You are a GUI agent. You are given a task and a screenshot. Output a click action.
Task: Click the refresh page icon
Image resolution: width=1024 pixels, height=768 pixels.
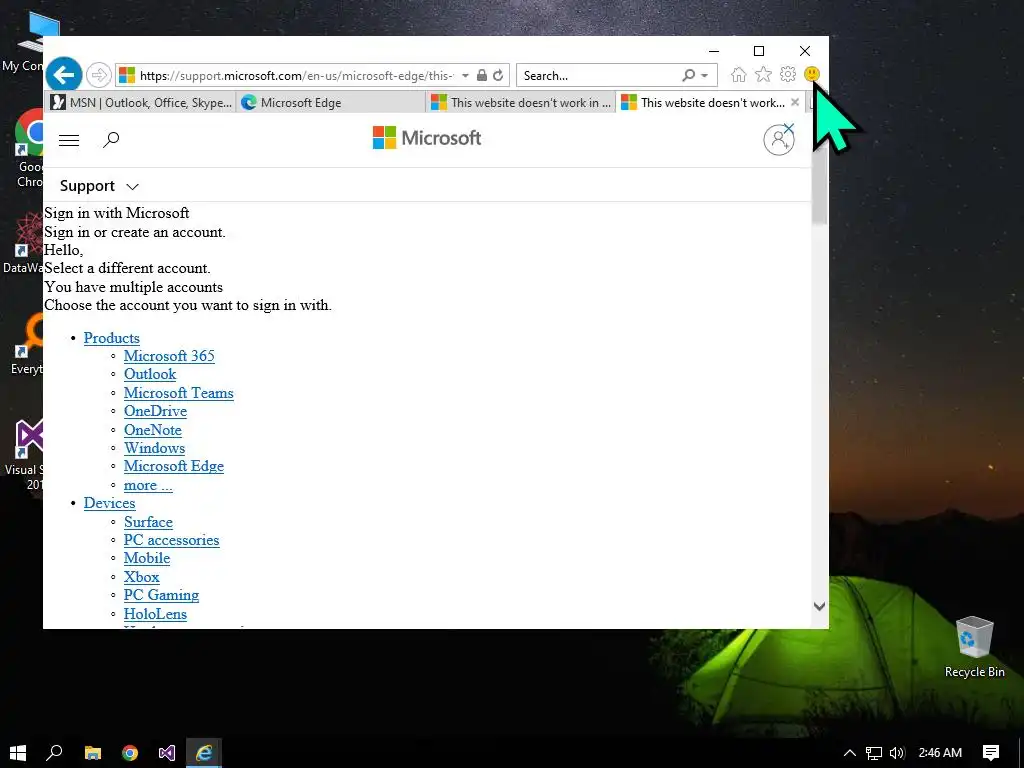[498, 75]
